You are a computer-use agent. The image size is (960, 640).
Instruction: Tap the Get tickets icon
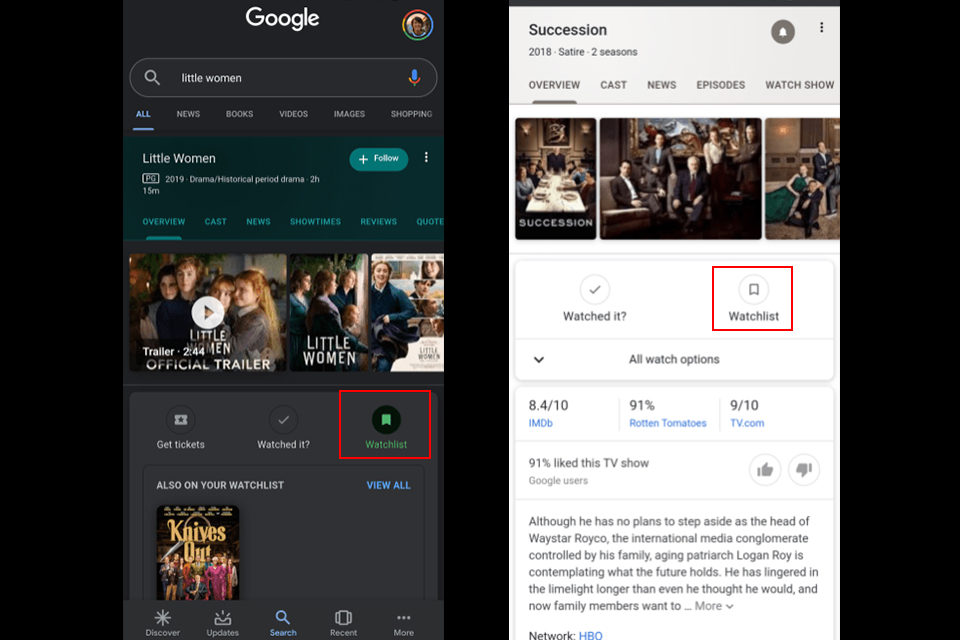coord(181,420)
